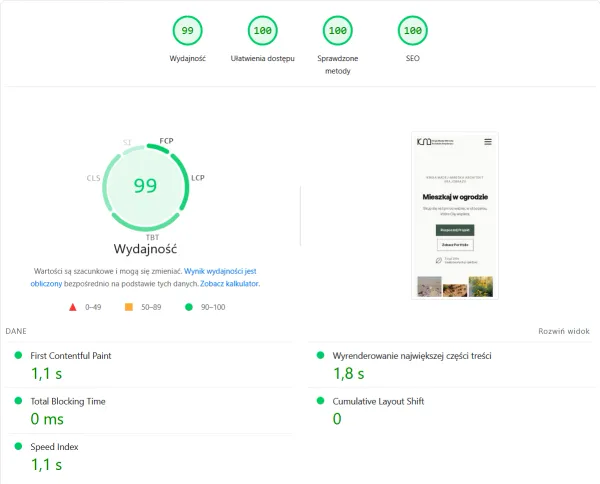The height and width of the screenshot is (484, 600).
Task: Click the '1,8 s' LCP value
Action: 349,374
